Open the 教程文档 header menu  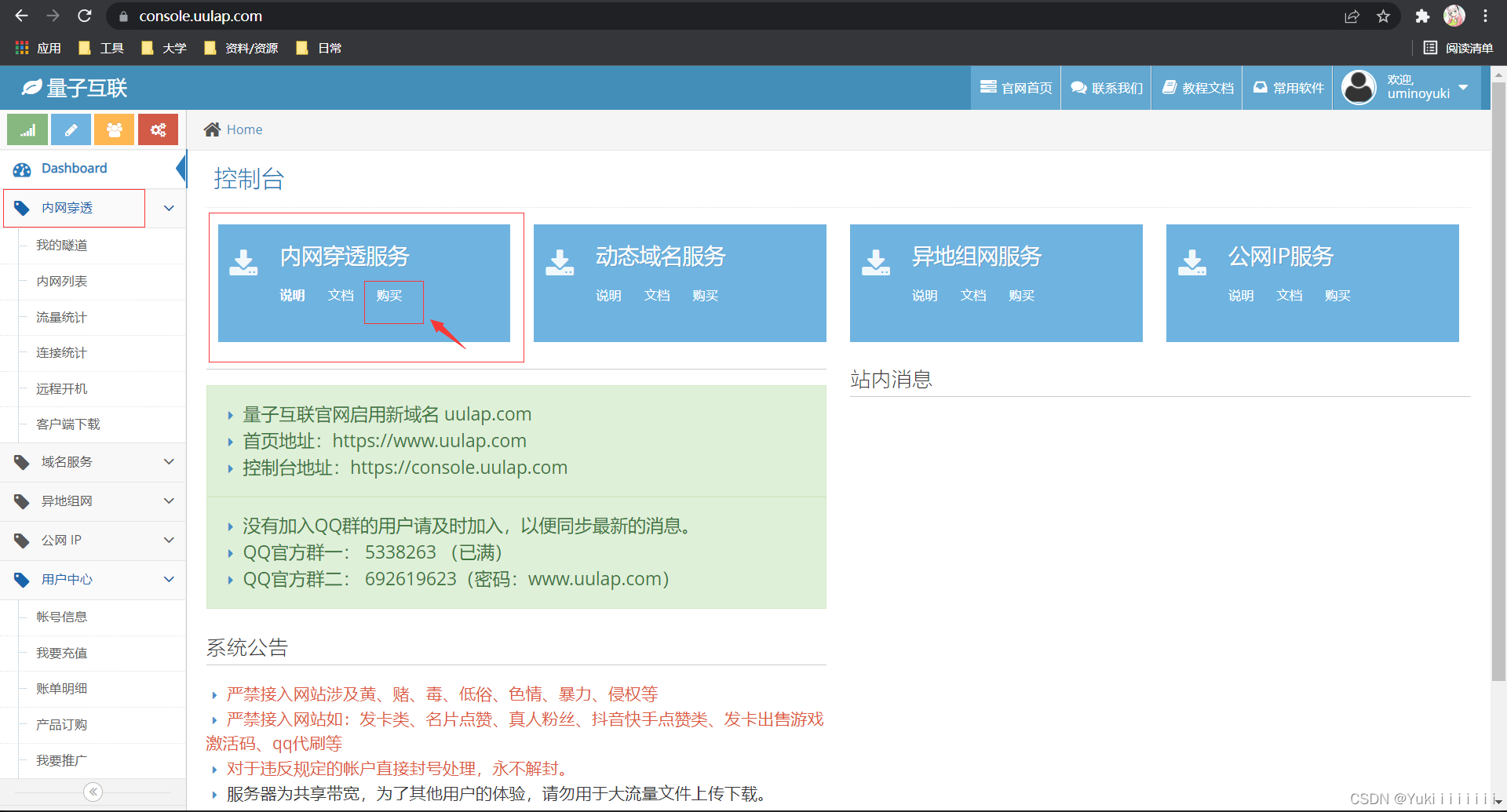tap(1197, 88)
